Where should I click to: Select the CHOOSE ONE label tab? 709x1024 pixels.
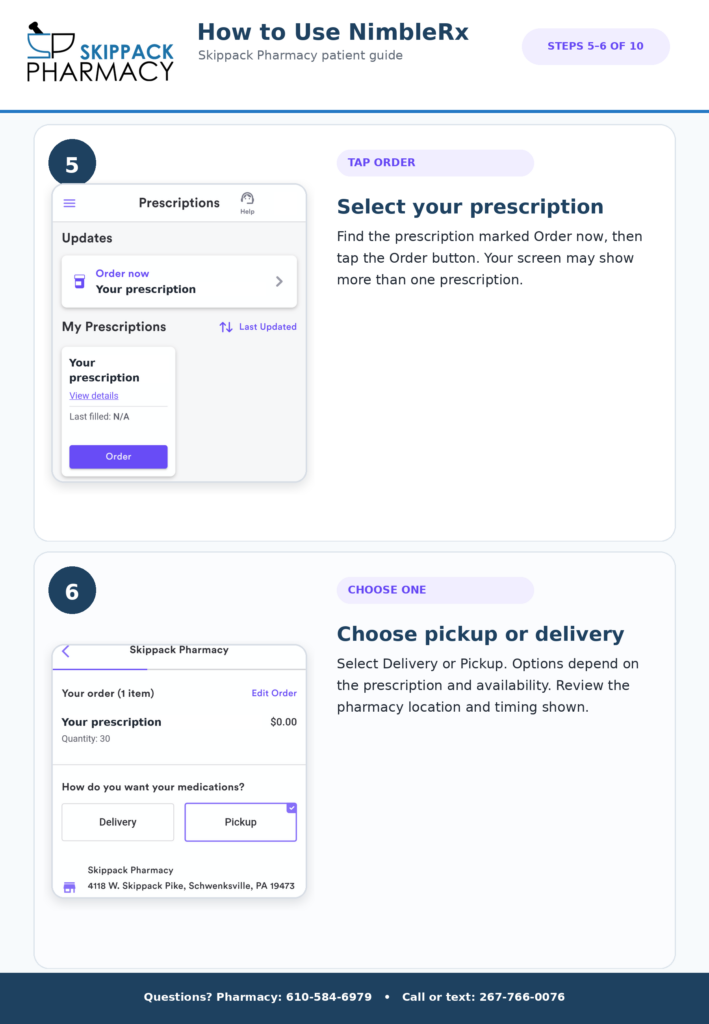coord(435,590)
